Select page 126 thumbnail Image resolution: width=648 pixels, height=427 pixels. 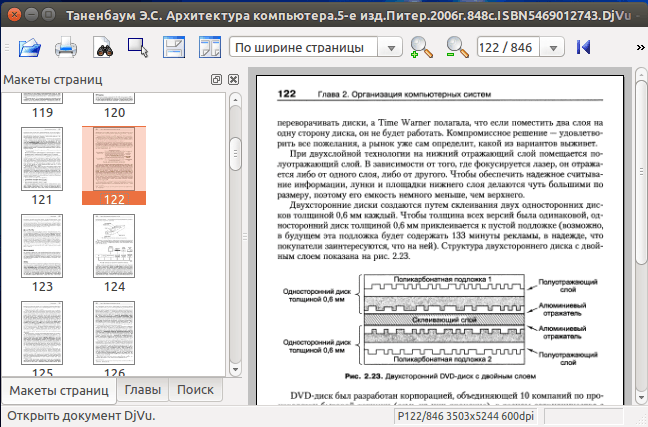click(114, 339)
